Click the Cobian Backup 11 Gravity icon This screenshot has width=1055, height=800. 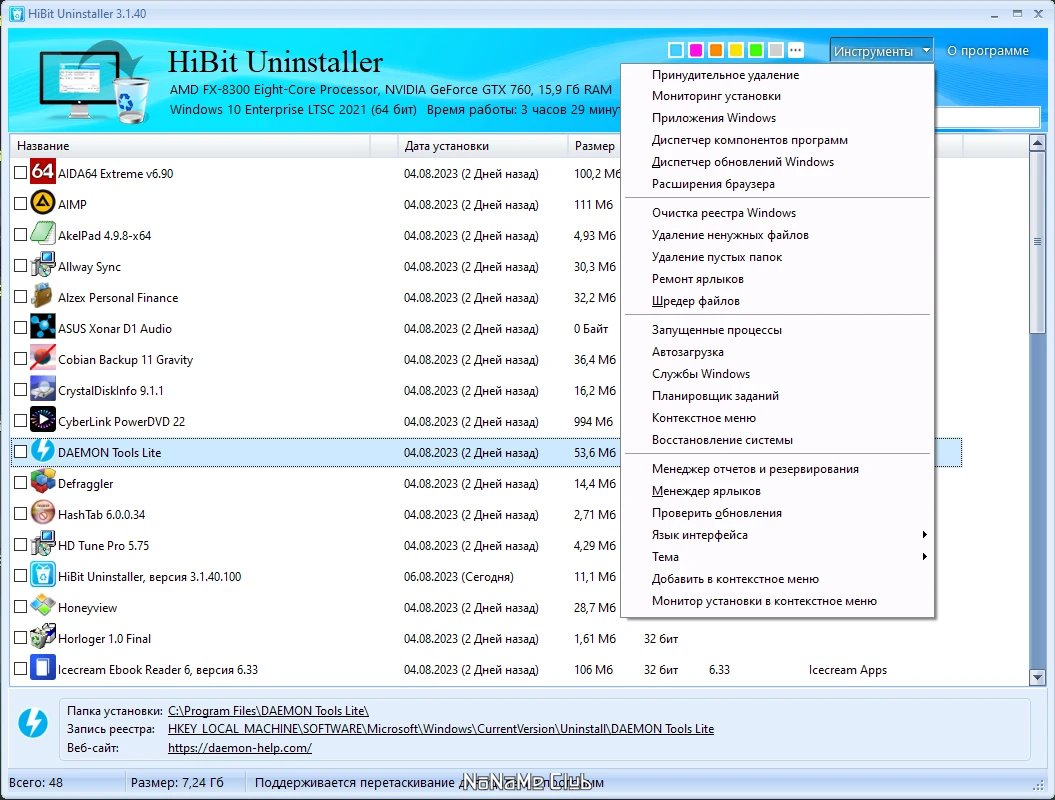(x=42, y=357)
